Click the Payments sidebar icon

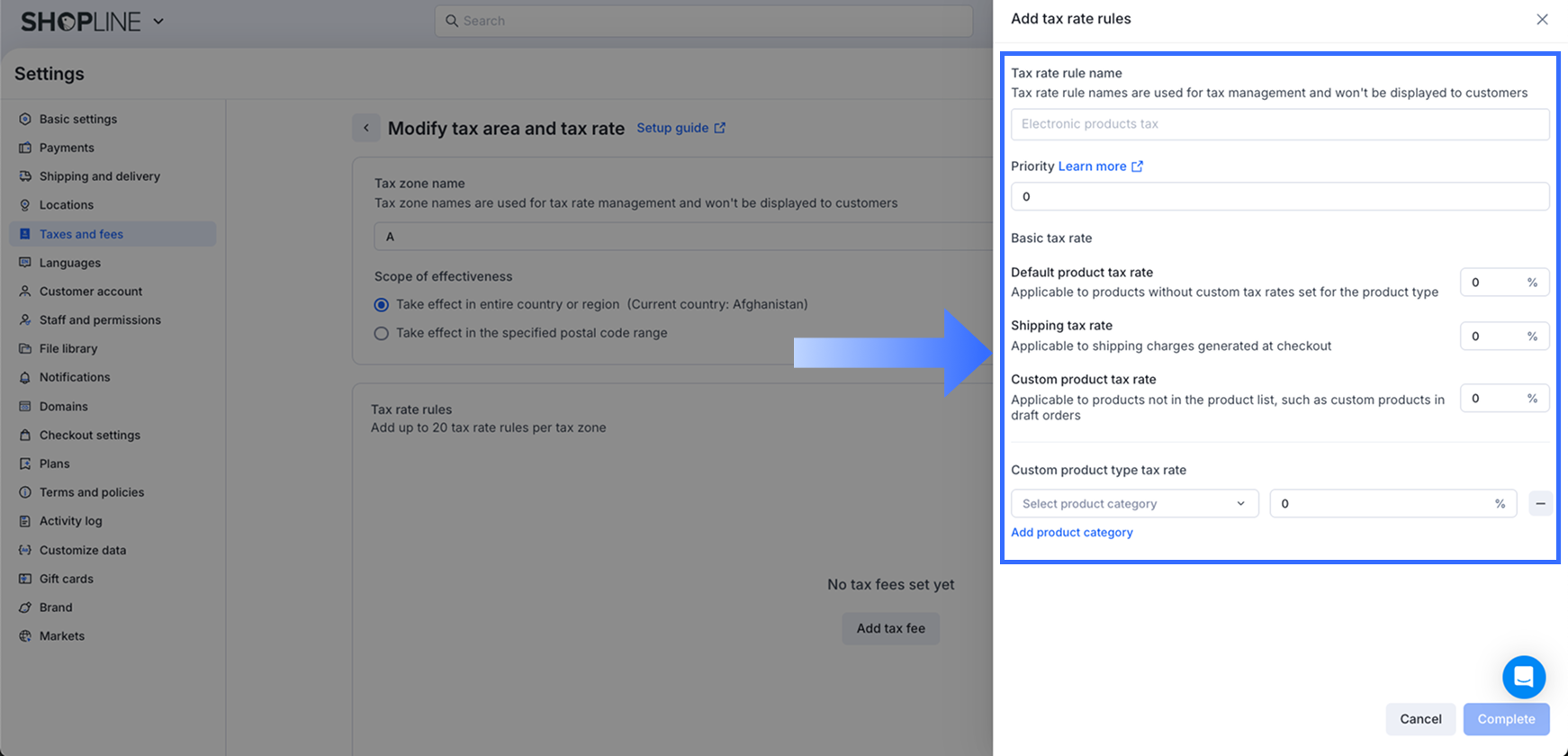(25, 148)
